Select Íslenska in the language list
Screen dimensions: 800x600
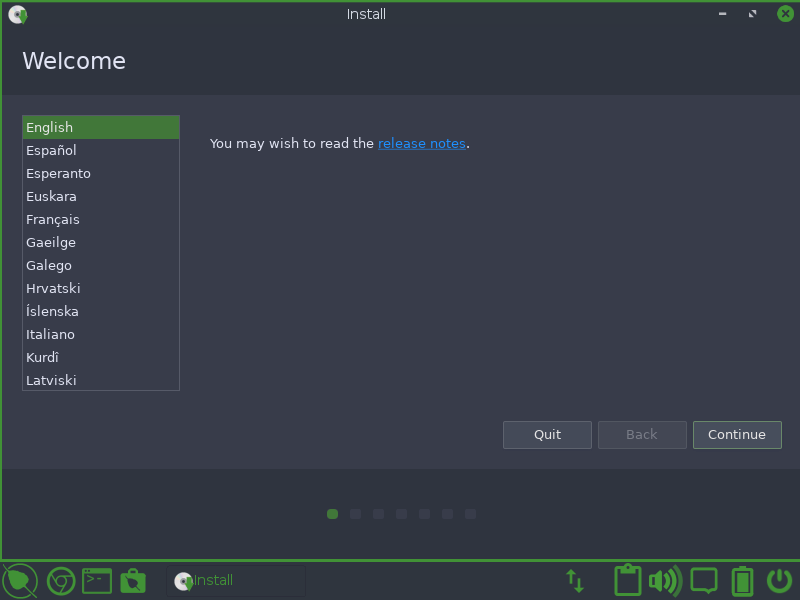(101, 311)
